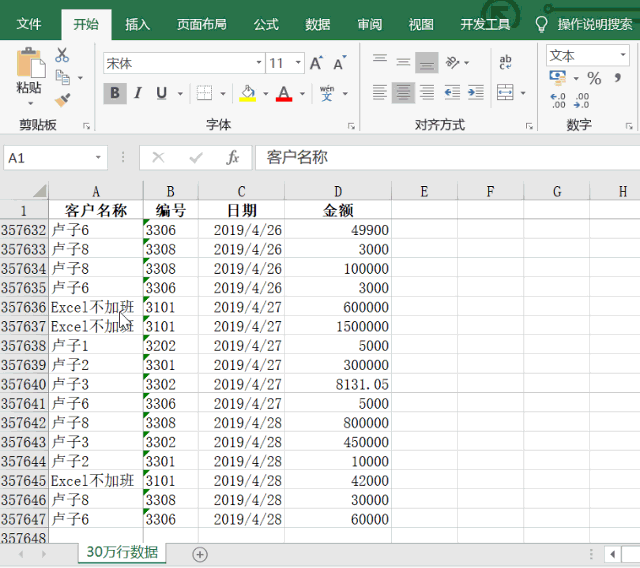Select the Format Painter brush
Image resolution: width=640 pixels, height=568 pixels.
point(62,100)
